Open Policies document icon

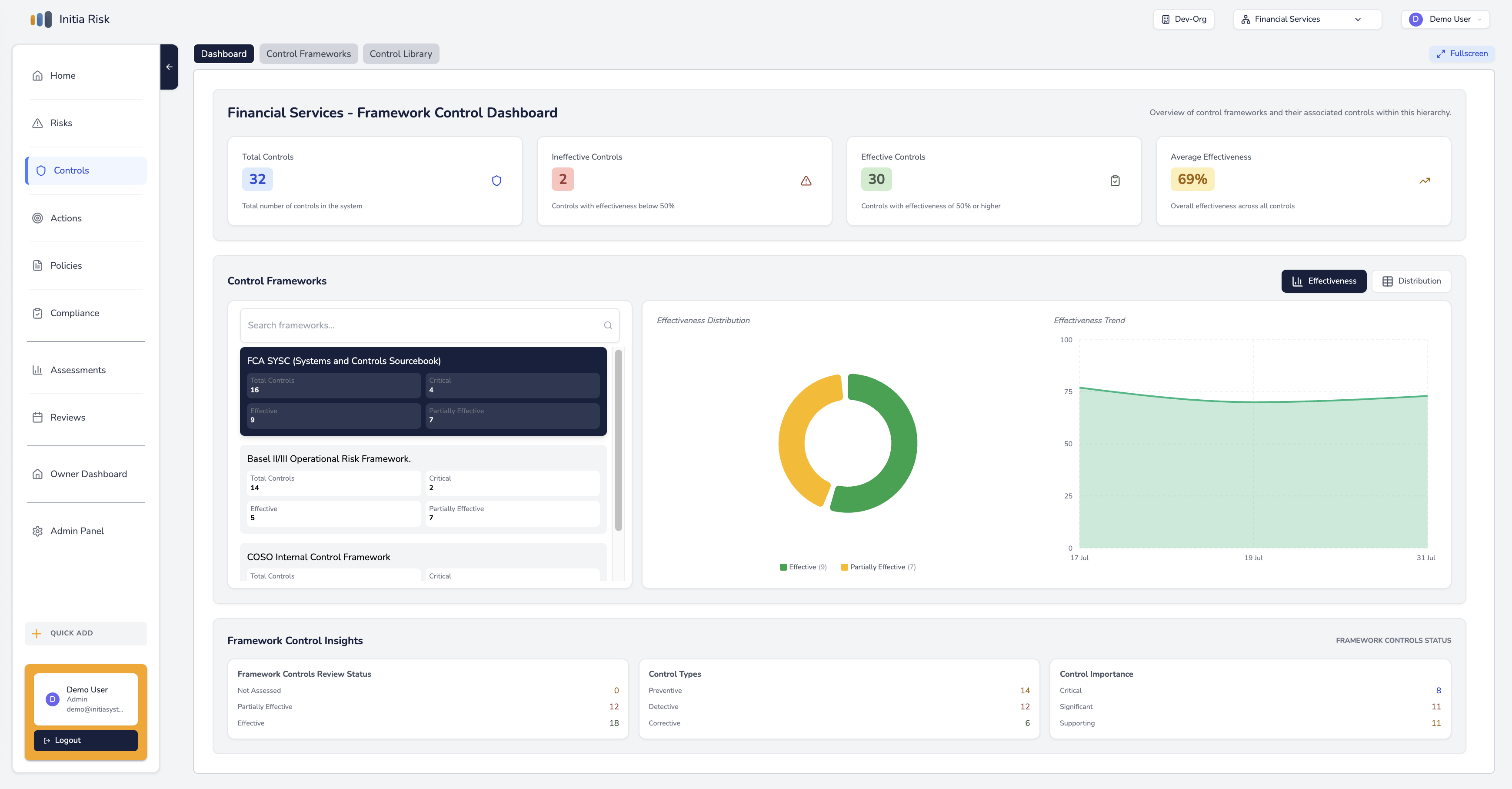coord(37,266)
